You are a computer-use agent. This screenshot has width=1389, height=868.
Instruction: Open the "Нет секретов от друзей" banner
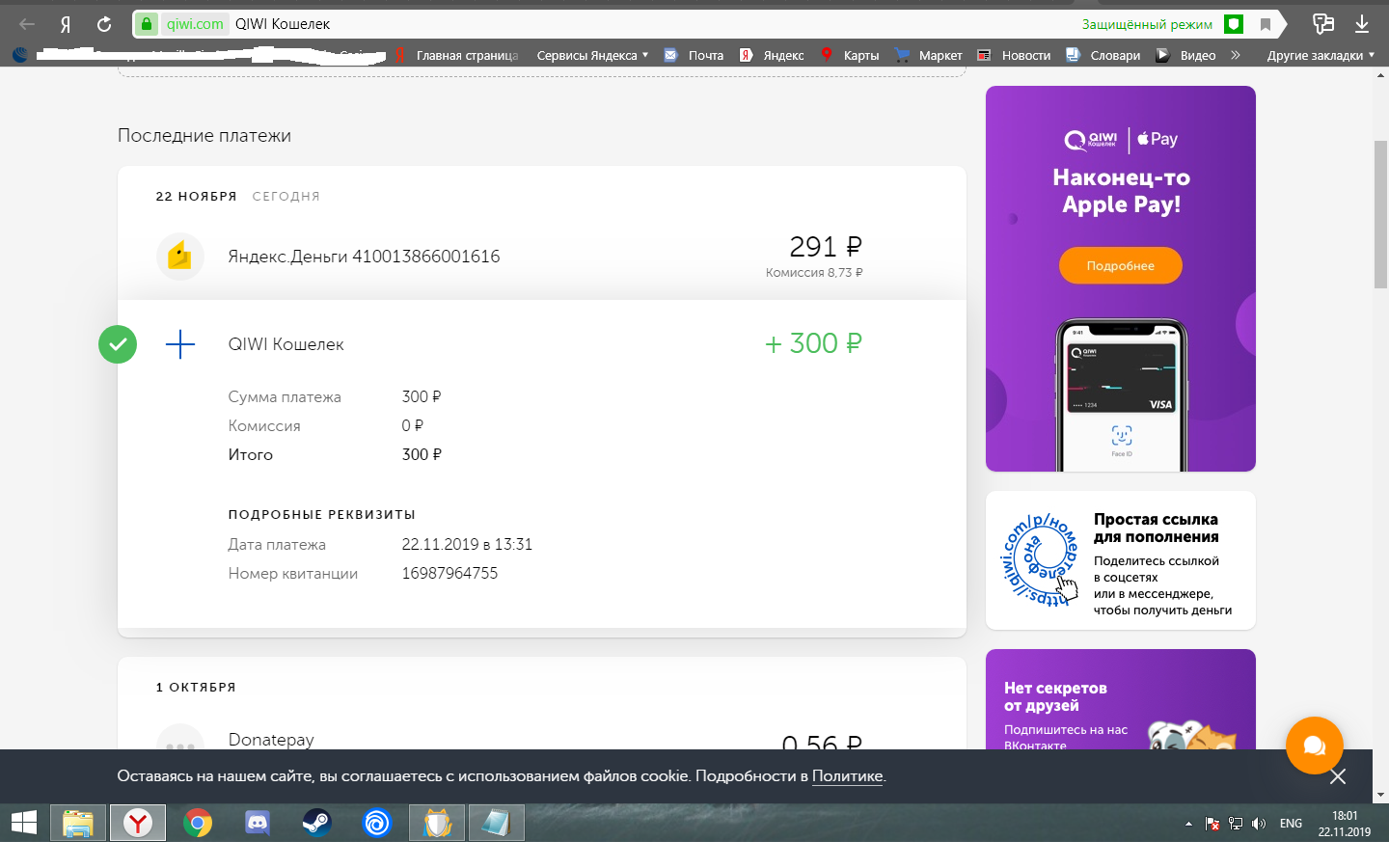tap(1121, 699)
